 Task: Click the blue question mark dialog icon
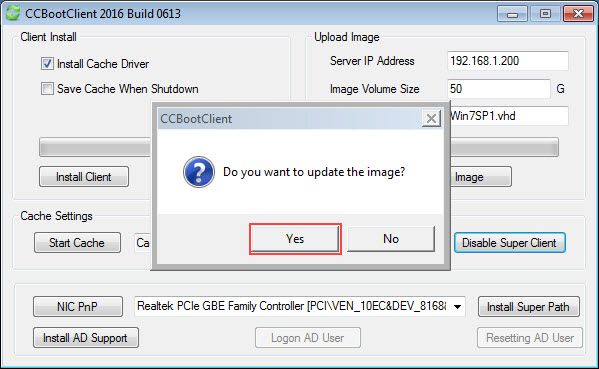[199, 172]
